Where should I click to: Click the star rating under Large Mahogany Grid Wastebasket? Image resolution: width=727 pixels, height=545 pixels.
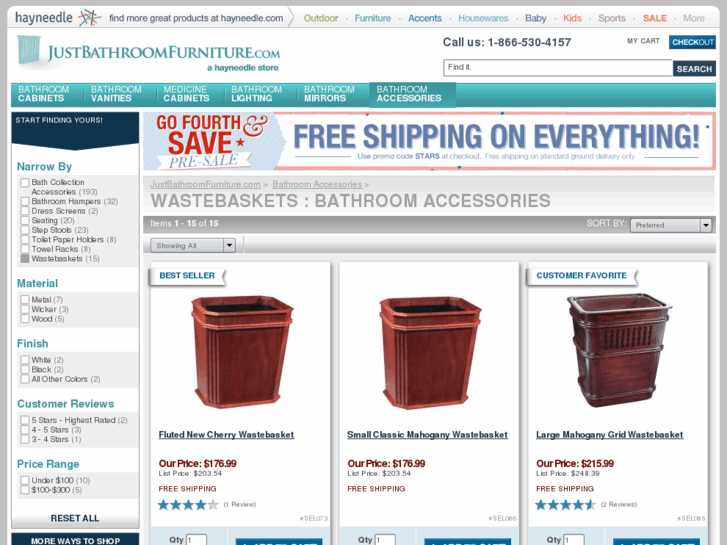(565, 505)
